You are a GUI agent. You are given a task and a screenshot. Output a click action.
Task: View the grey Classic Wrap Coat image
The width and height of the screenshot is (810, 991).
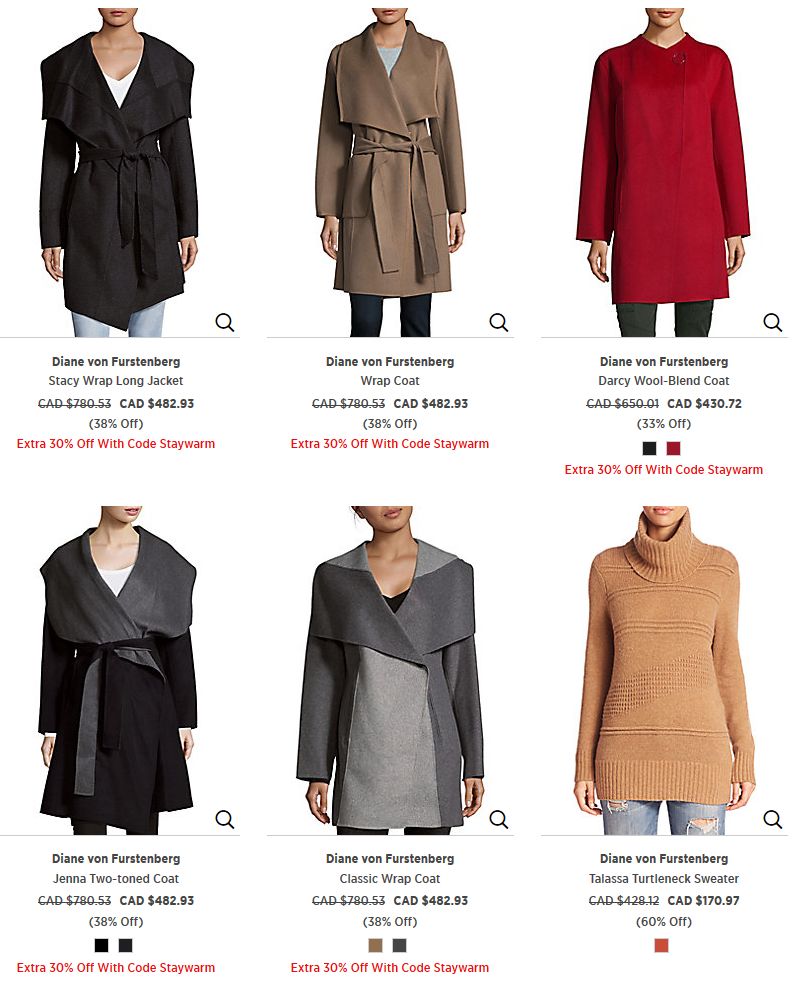click(x=390, y=670)
